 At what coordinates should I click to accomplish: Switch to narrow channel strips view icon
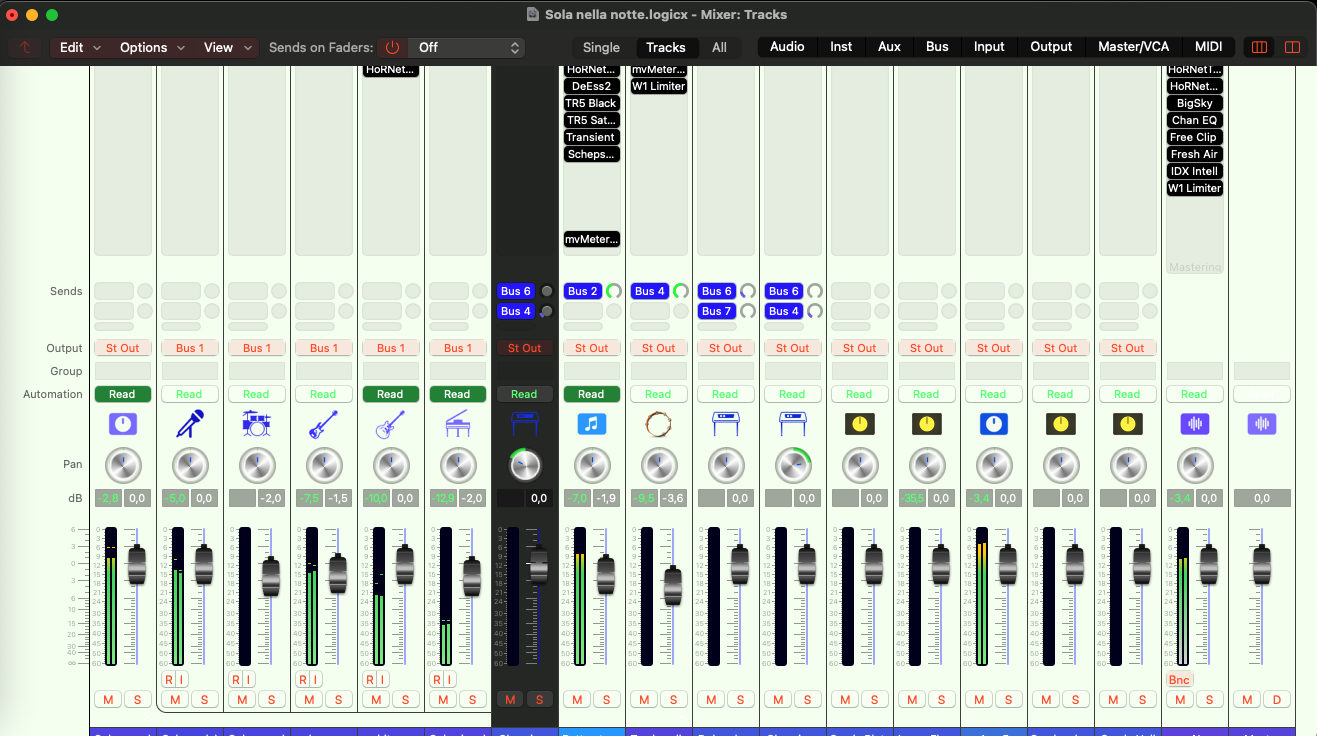tap(1259, 47)
